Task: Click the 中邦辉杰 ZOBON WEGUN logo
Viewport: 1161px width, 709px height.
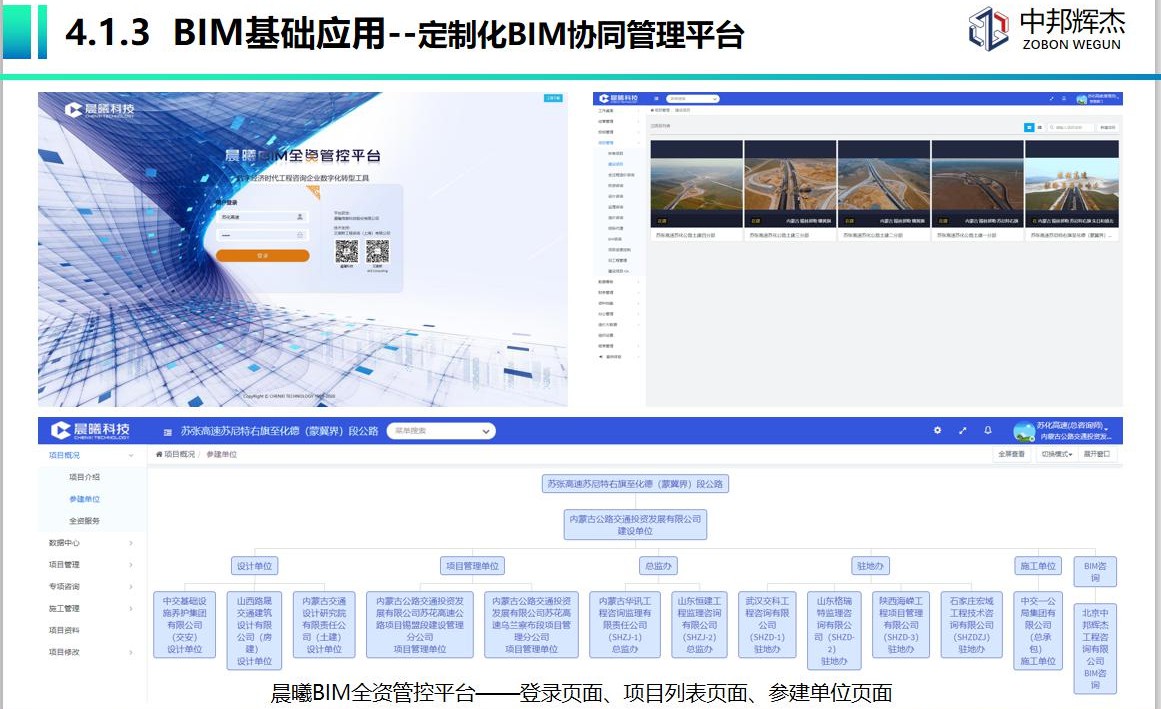Action: pos(1047,30)
